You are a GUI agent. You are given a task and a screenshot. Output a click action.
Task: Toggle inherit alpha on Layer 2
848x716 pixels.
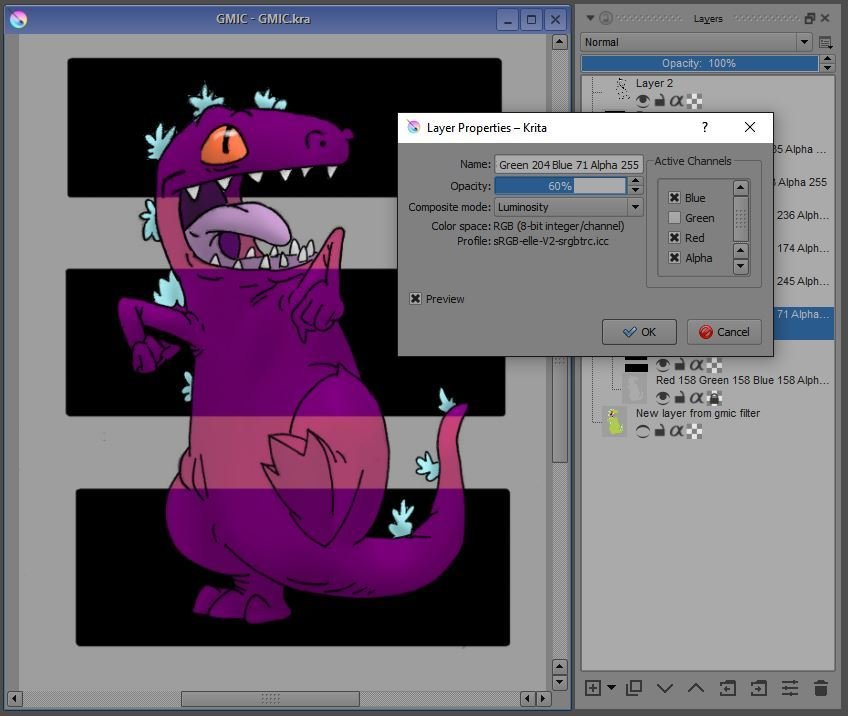point(677,101)
